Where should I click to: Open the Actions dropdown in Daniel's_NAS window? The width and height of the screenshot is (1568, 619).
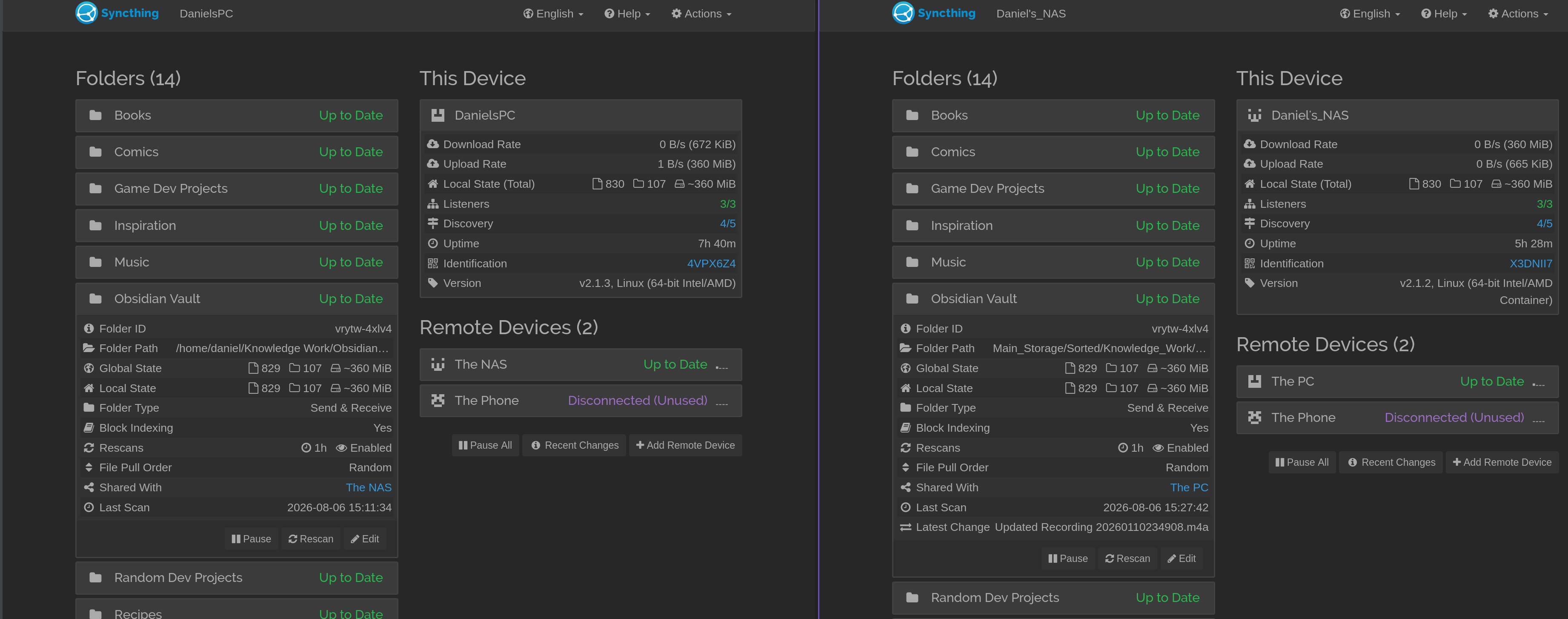click(1519, 13)
